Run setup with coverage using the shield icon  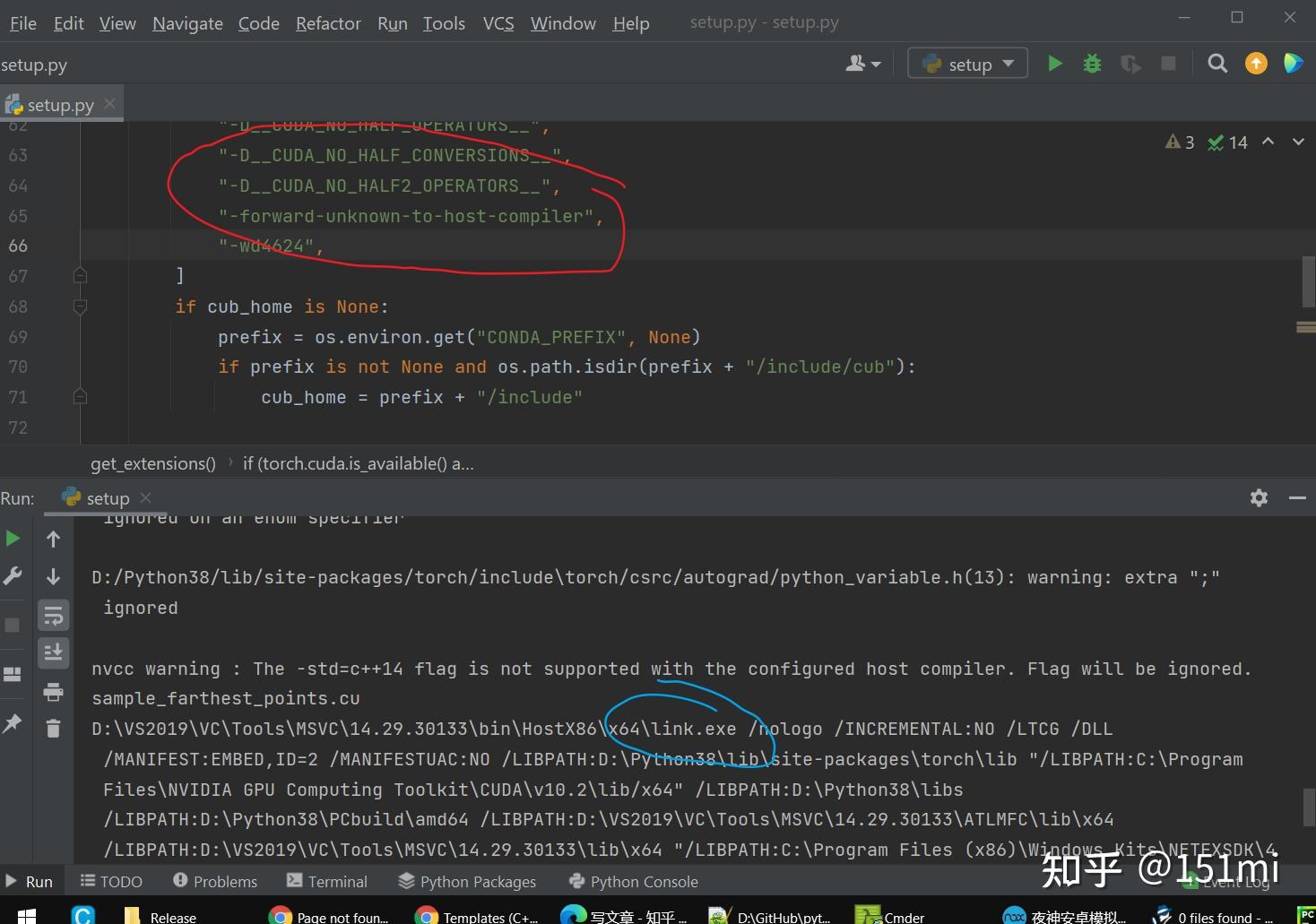[x=1130, y=63]
